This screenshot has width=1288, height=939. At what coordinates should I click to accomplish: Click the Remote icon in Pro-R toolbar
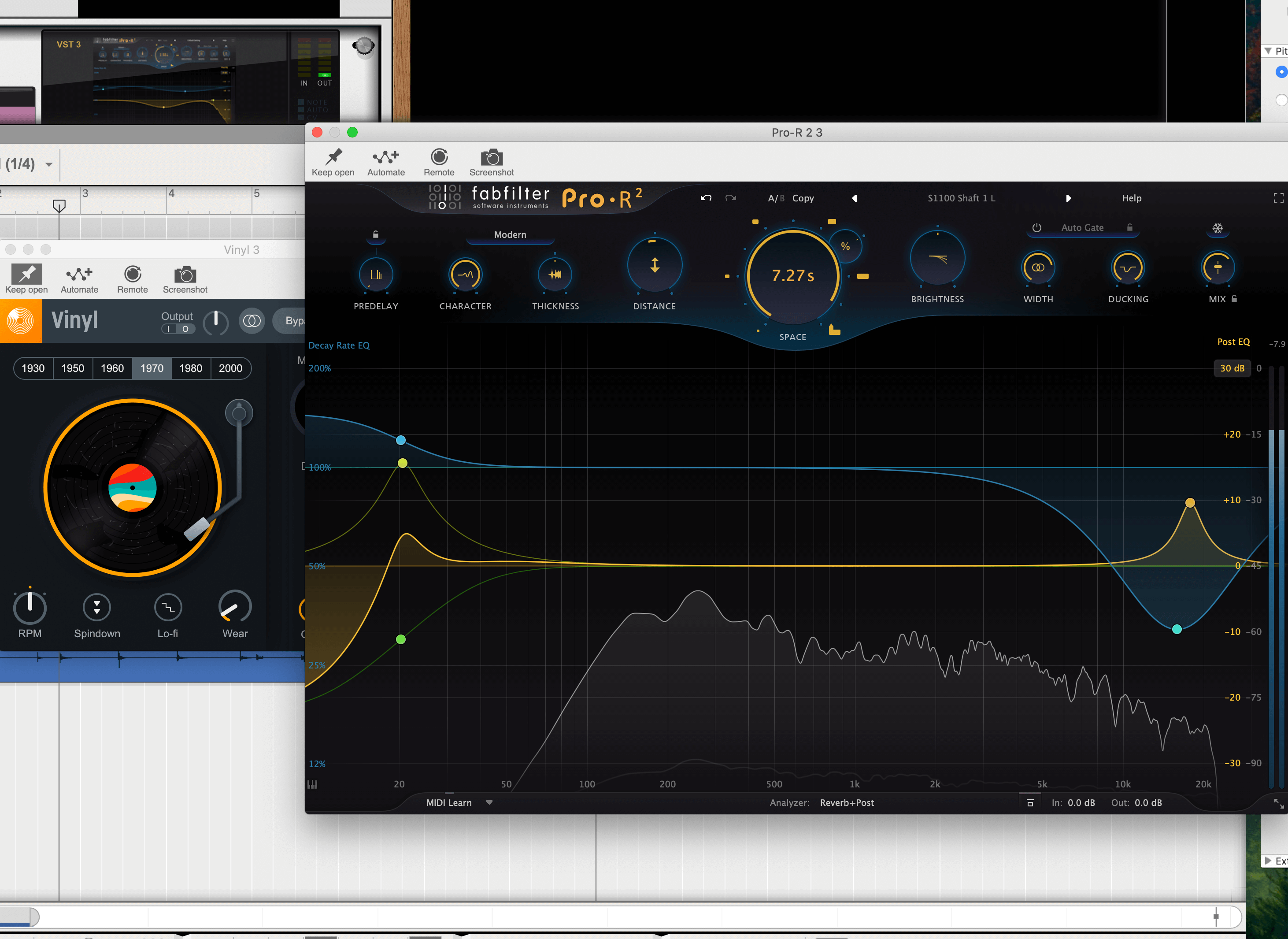(x=439, y=157)
